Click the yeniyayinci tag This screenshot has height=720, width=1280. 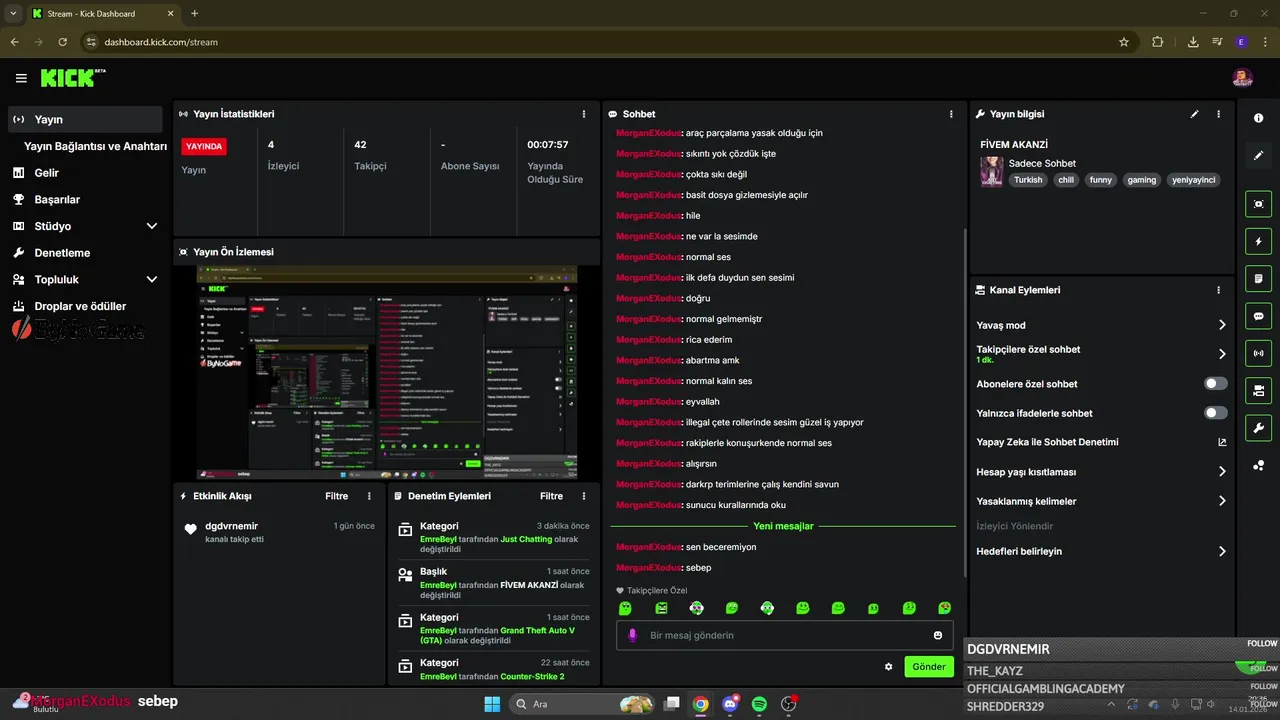coord(1194,180)
